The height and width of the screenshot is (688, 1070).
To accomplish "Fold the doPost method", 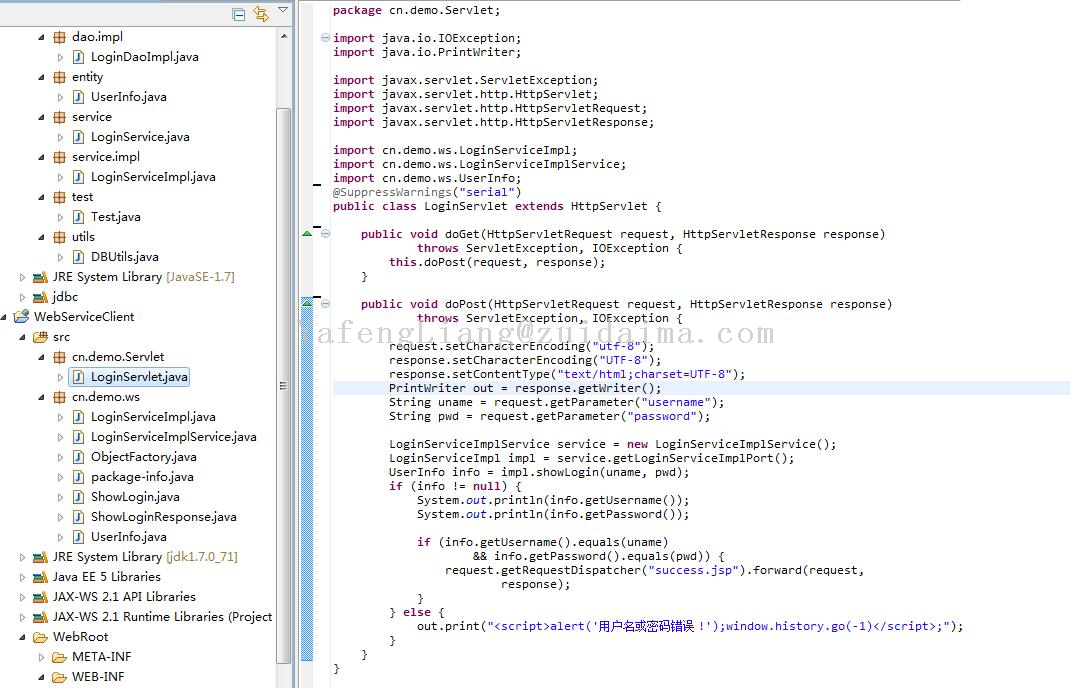I will 326,304.
